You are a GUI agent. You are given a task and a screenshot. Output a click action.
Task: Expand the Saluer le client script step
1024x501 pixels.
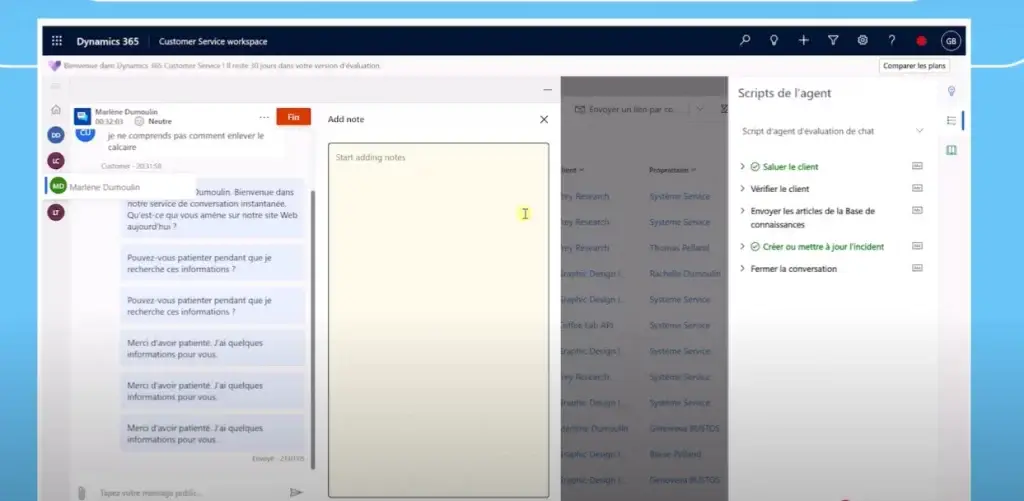(x=743, y=167)
